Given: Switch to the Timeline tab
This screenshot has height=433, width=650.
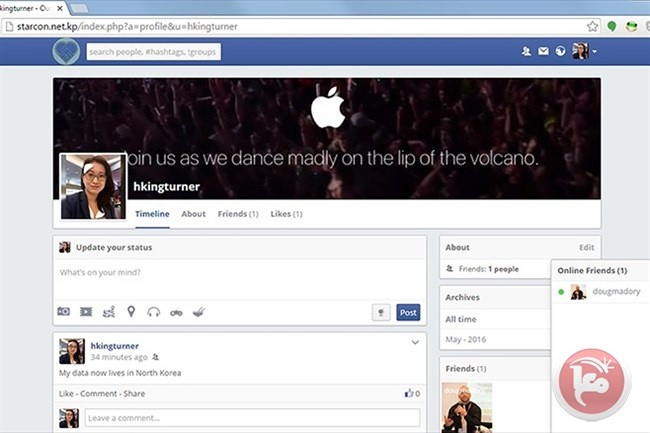Looking at the screenshot, I should coord(152,214).
